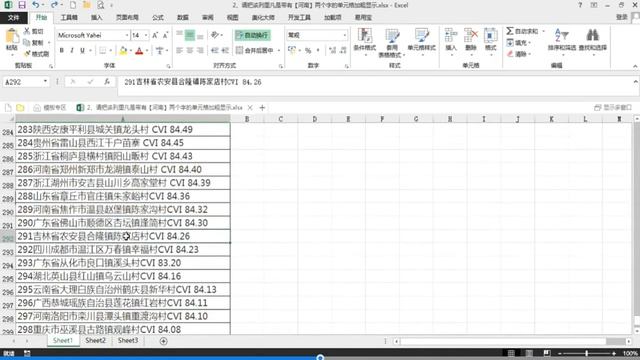Click the Paste clipboard icon

click(12, 37)
